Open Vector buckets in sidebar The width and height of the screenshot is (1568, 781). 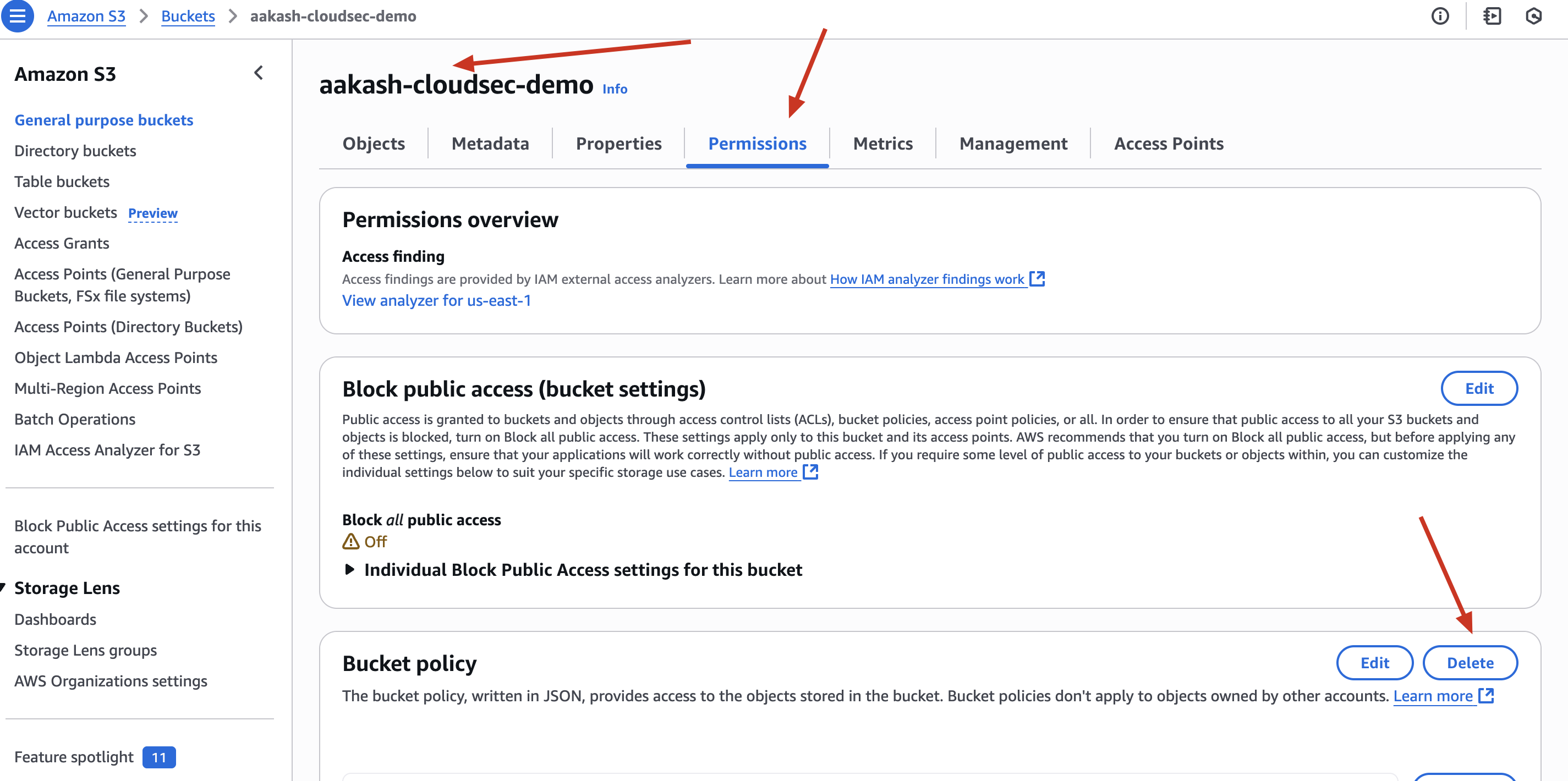[x=65, y=212]
